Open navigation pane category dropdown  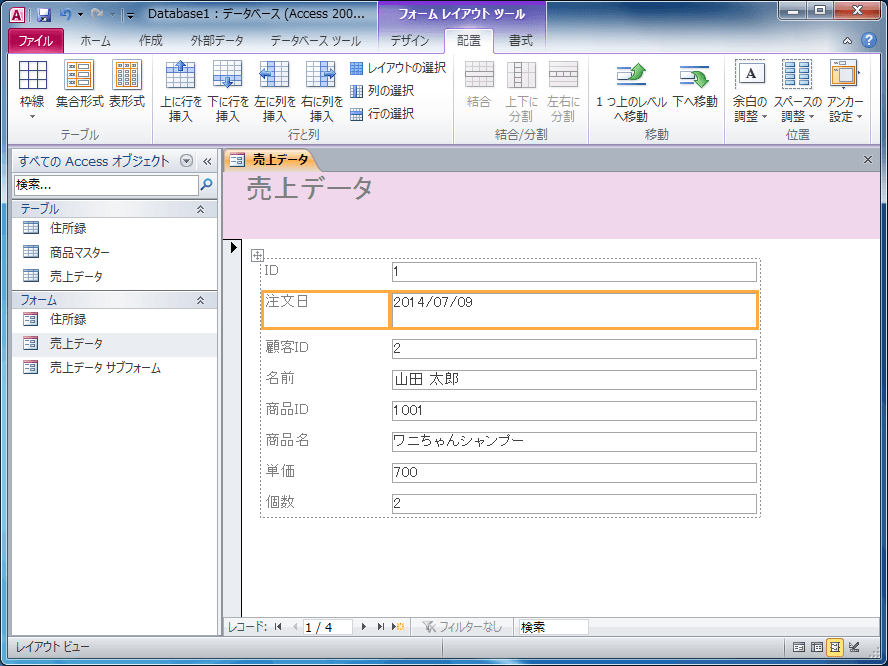186,161
